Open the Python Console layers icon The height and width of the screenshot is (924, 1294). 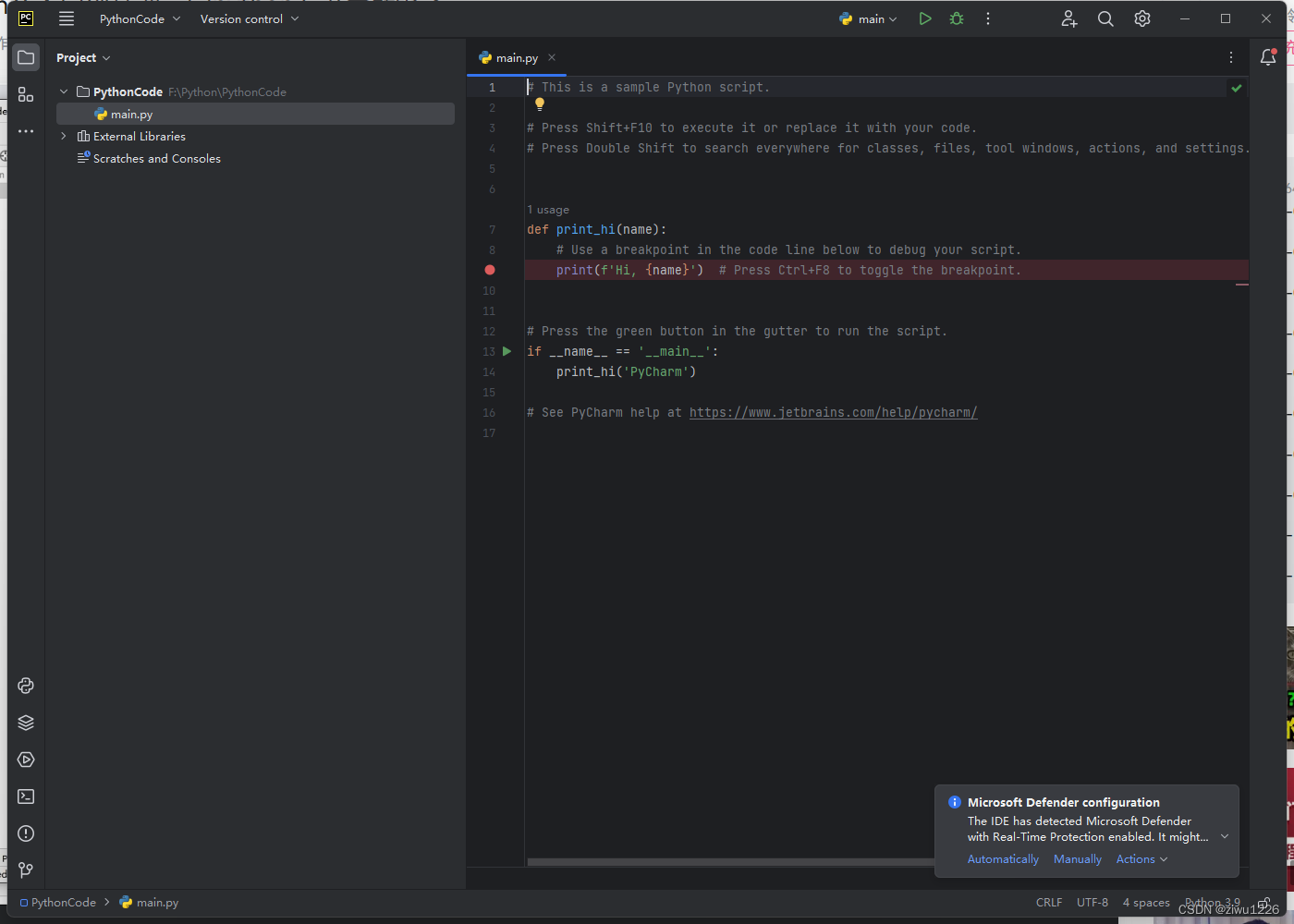(x=26, y=723)
